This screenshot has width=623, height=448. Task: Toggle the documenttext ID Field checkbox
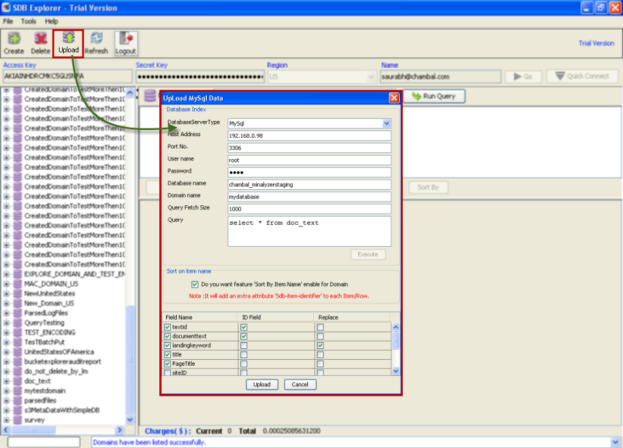click(244, 336)
